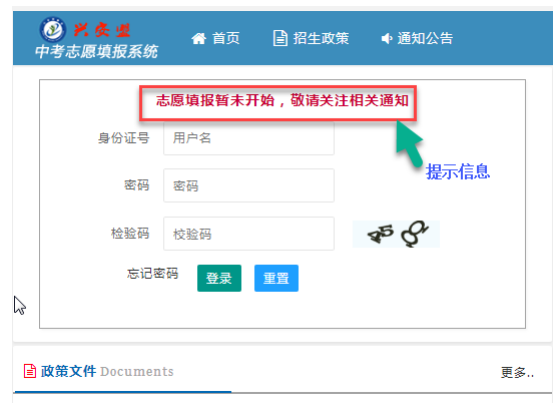Click the speaker icon beside 通知公告
The height and width of the screenshot is (403, 559).
coord(386,38)
